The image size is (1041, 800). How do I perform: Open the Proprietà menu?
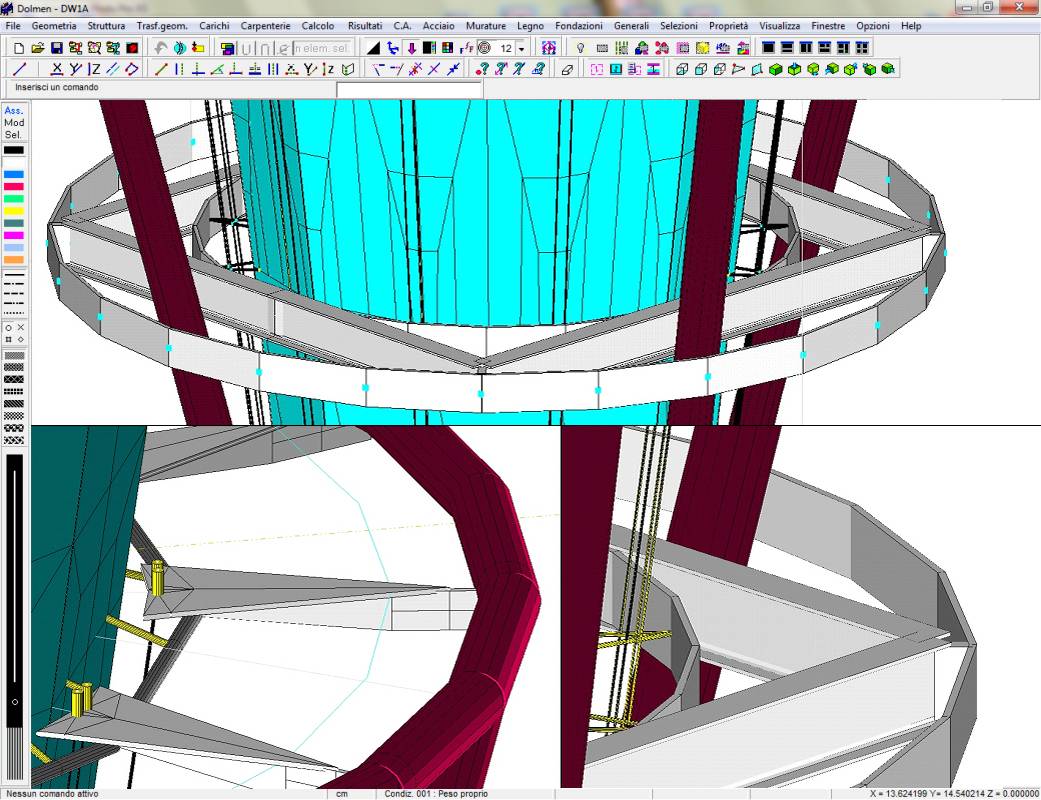(728, 26)
